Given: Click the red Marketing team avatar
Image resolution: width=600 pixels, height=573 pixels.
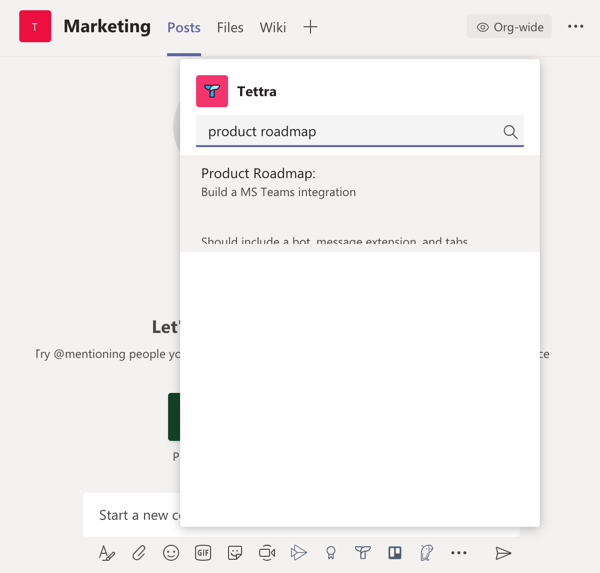Looking at the screenshot, I should click(x=35, y=26).
